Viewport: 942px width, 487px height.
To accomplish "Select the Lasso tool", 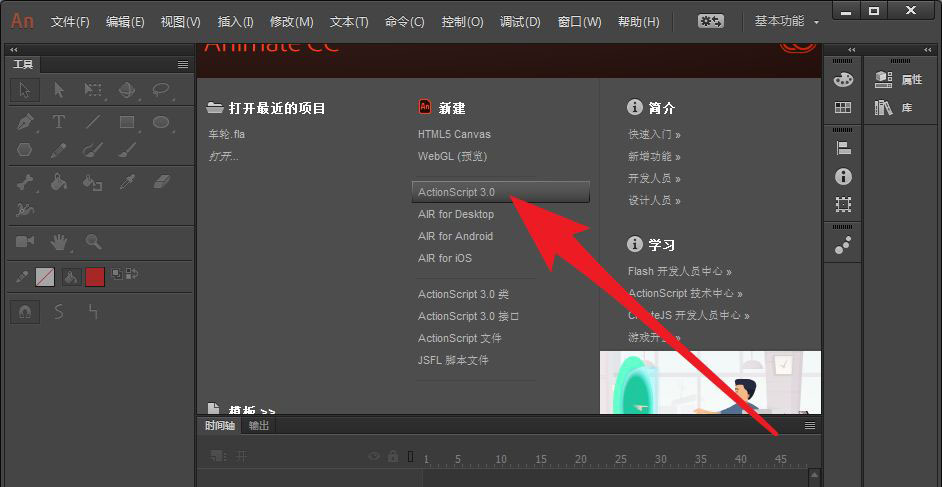I will [x=161, y=90].
